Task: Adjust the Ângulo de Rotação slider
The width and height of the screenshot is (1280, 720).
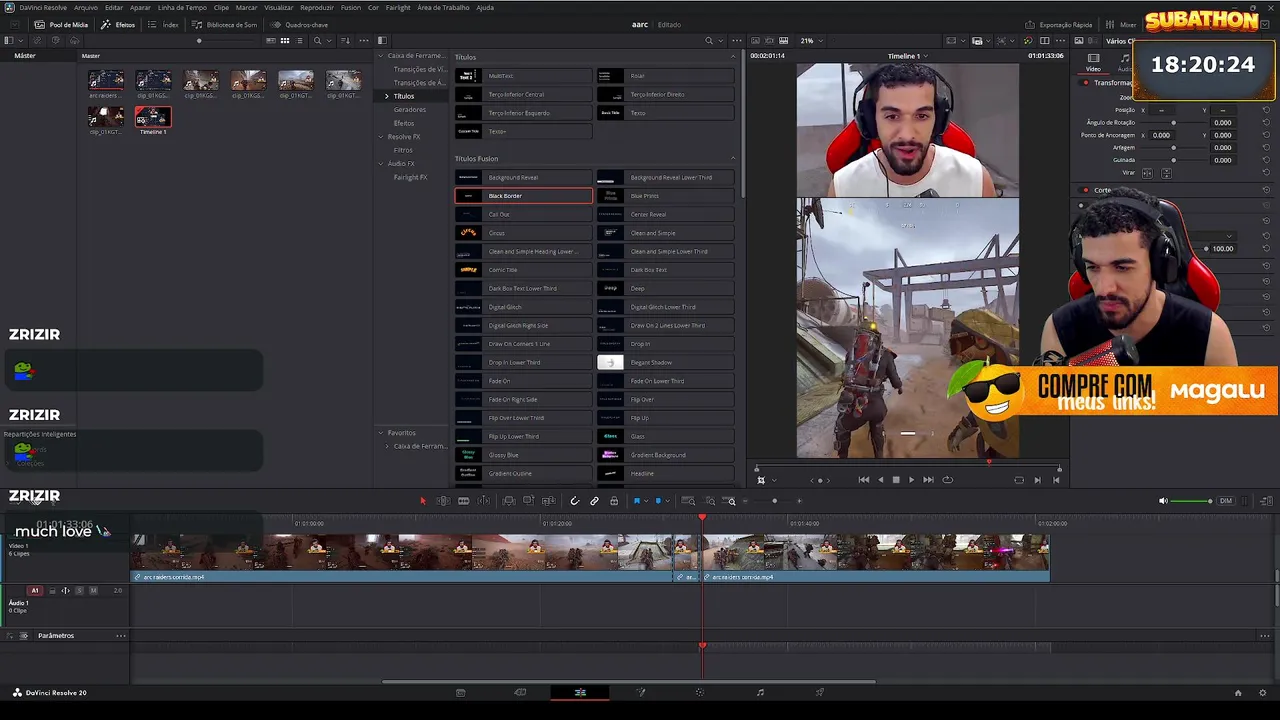Action: tap(1174, 123)
